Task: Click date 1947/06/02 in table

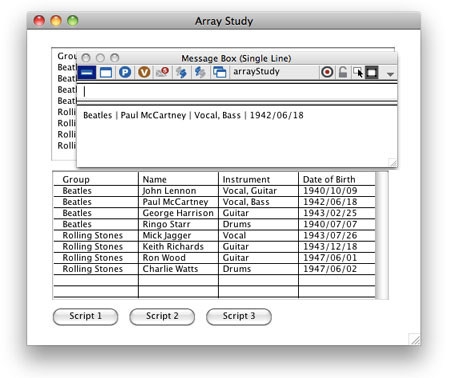Action: pyautogui.click(x=337, y=269)
